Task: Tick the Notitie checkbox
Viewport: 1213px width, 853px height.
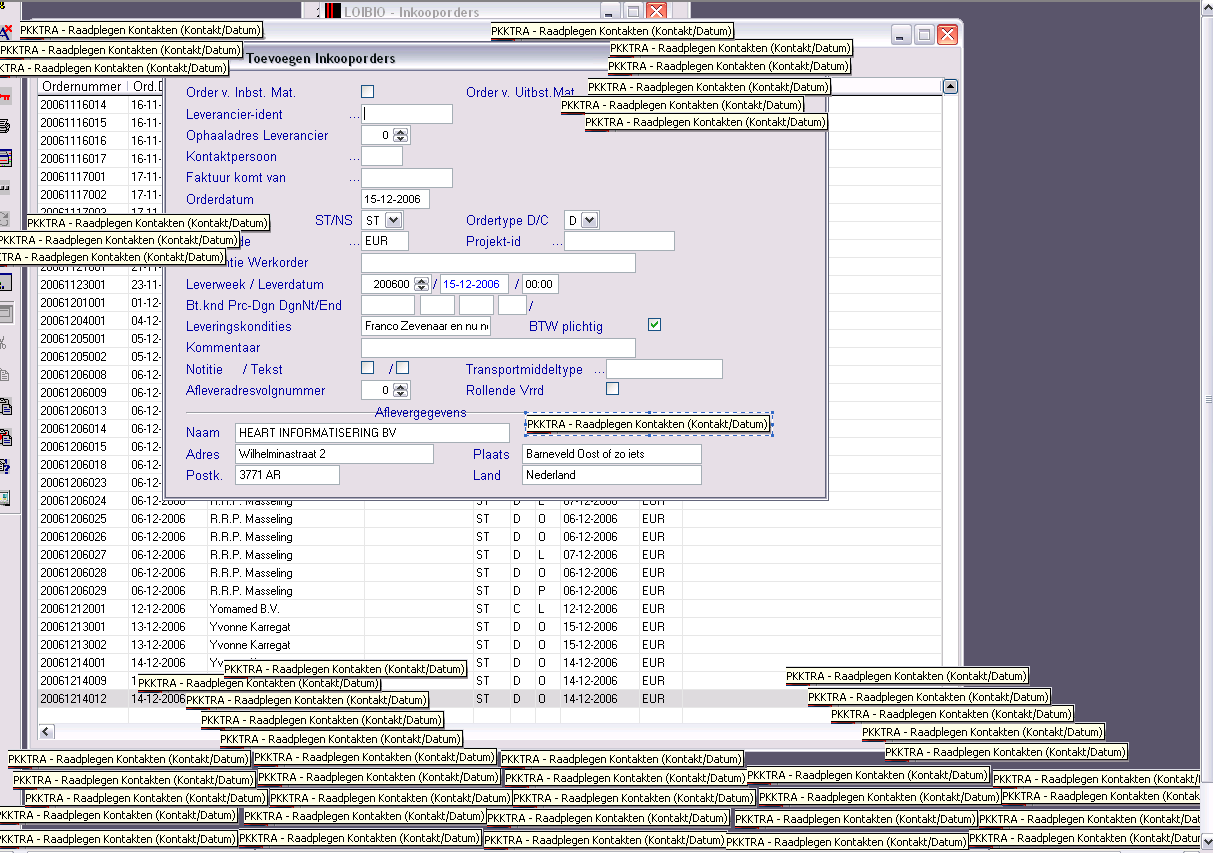Action: [367, 368]
